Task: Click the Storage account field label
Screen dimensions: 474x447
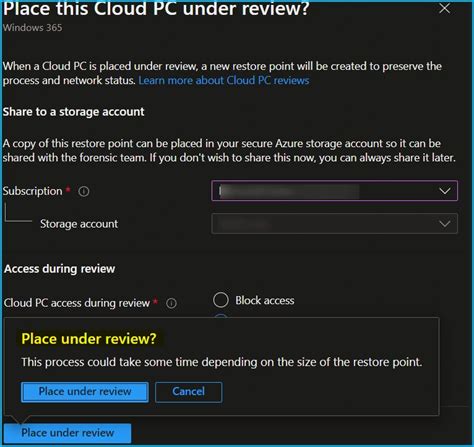Action: pos(79,224)
